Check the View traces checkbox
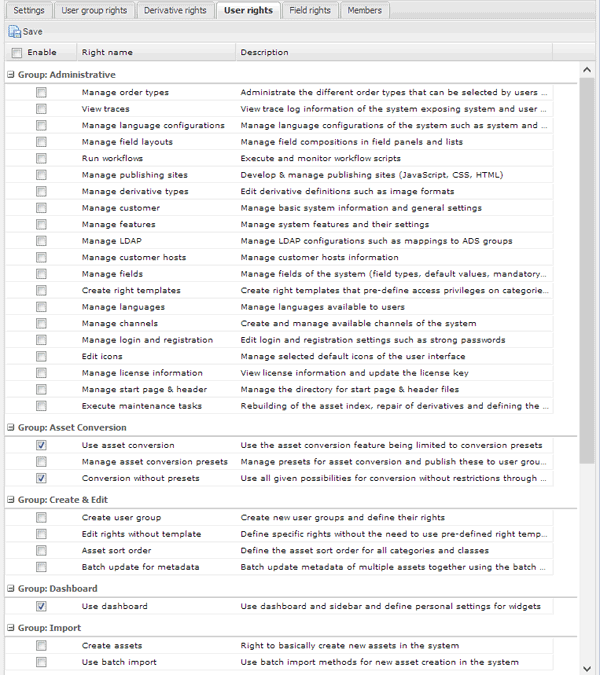Image resolution: width=600 pixels, height=675 pixels. click(41, 109)
